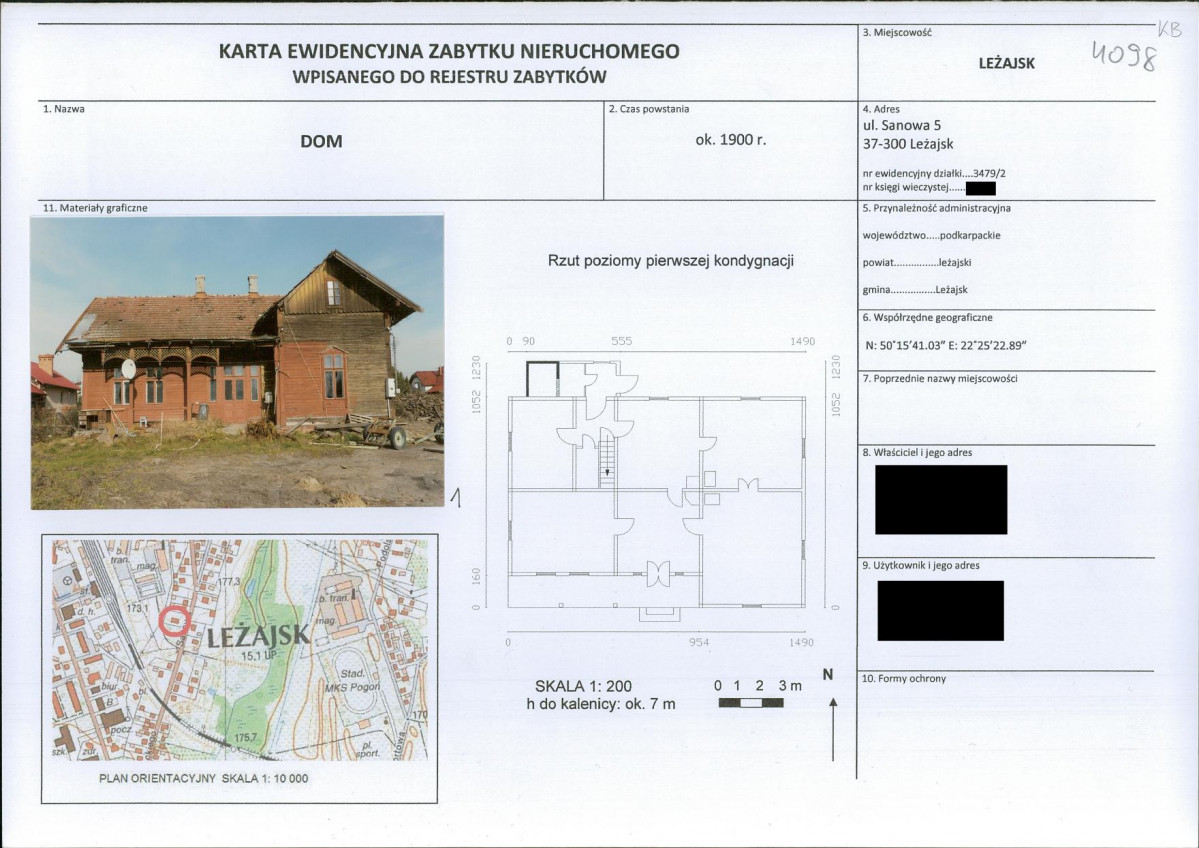
Task: Click the 'N' north label
Action: pyautogui.click(x=827, y=674)
